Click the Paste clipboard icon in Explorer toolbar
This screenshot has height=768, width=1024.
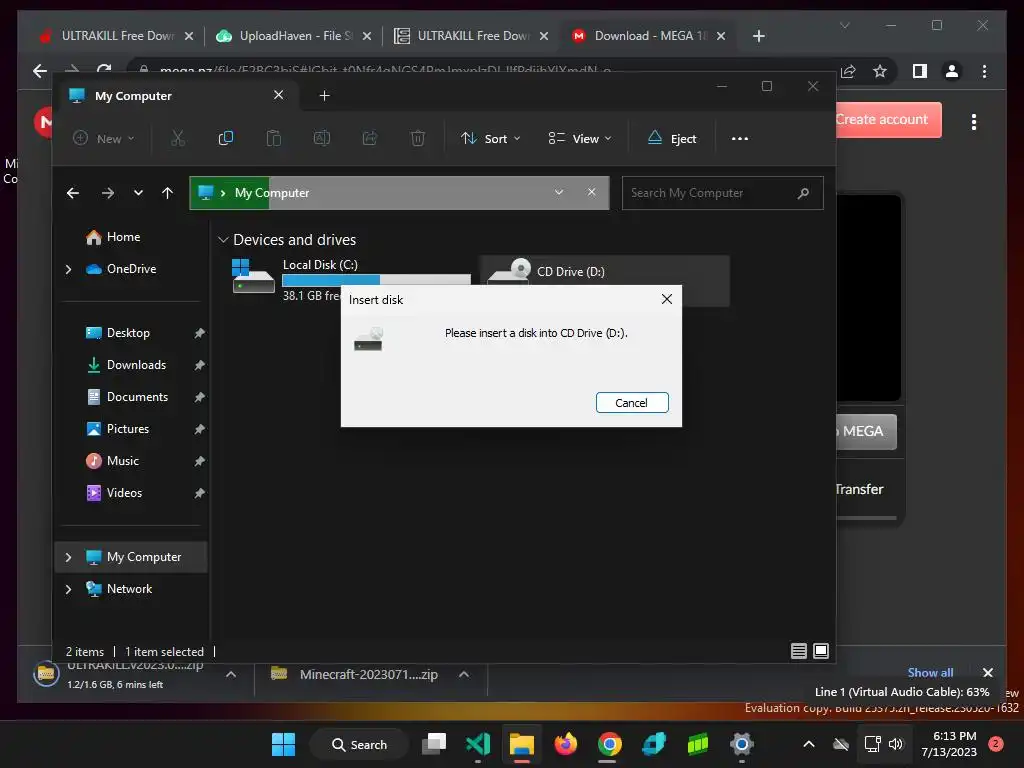(274, 138)
